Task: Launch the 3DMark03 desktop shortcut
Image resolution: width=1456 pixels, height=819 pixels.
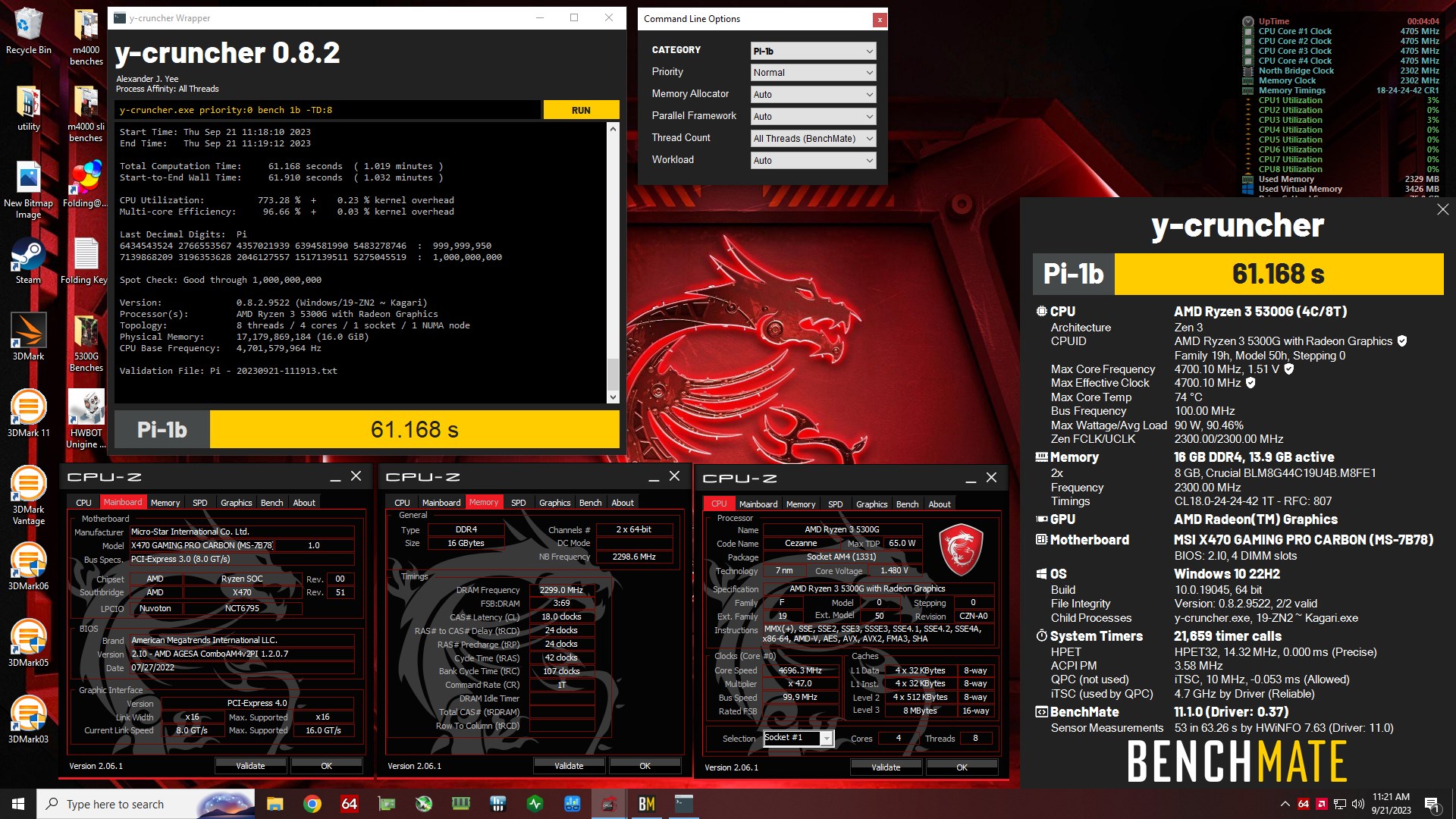Action: coord(28,720)
